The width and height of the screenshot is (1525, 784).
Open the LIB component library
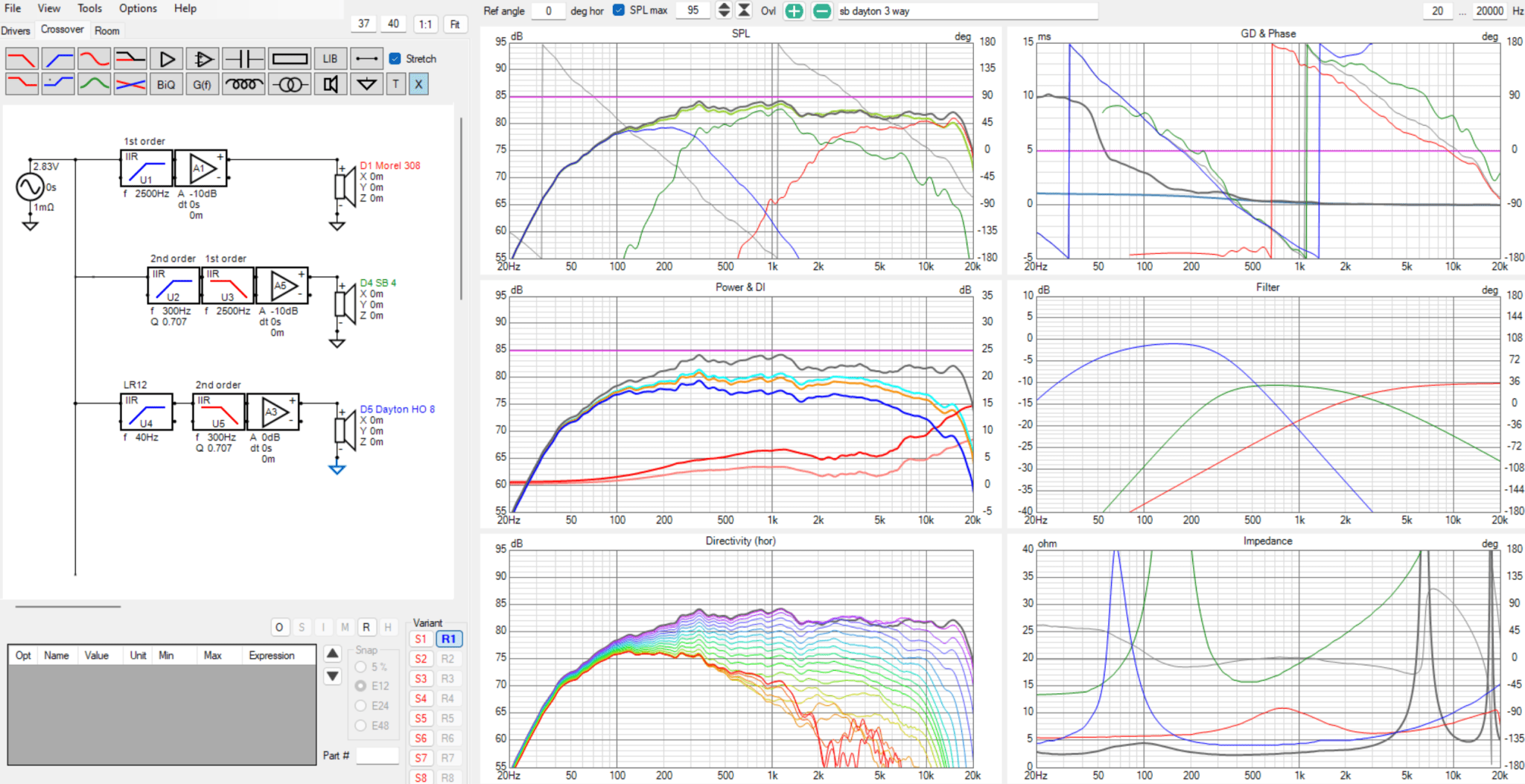click(330, 58)
